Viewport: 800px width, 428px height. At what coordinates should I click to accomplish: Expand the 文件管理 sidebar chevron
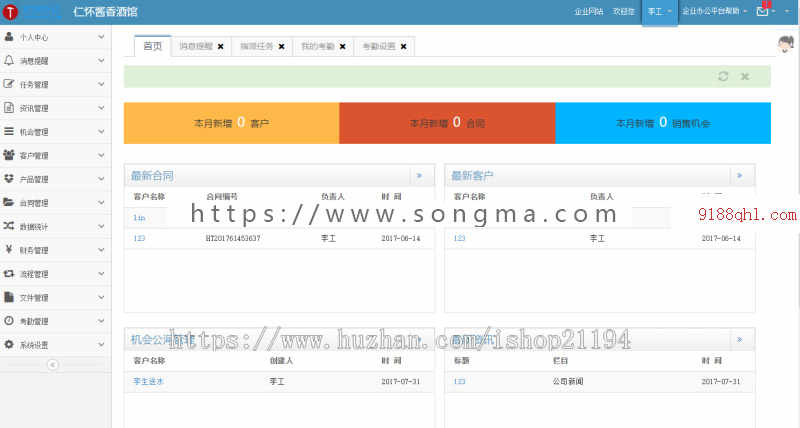tap(101, 297)
